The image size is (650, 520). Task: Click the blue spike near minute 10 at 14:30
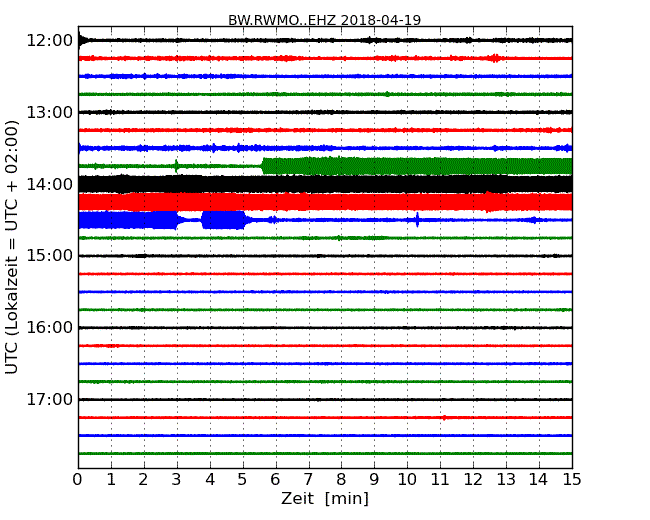tap(417, 220)
